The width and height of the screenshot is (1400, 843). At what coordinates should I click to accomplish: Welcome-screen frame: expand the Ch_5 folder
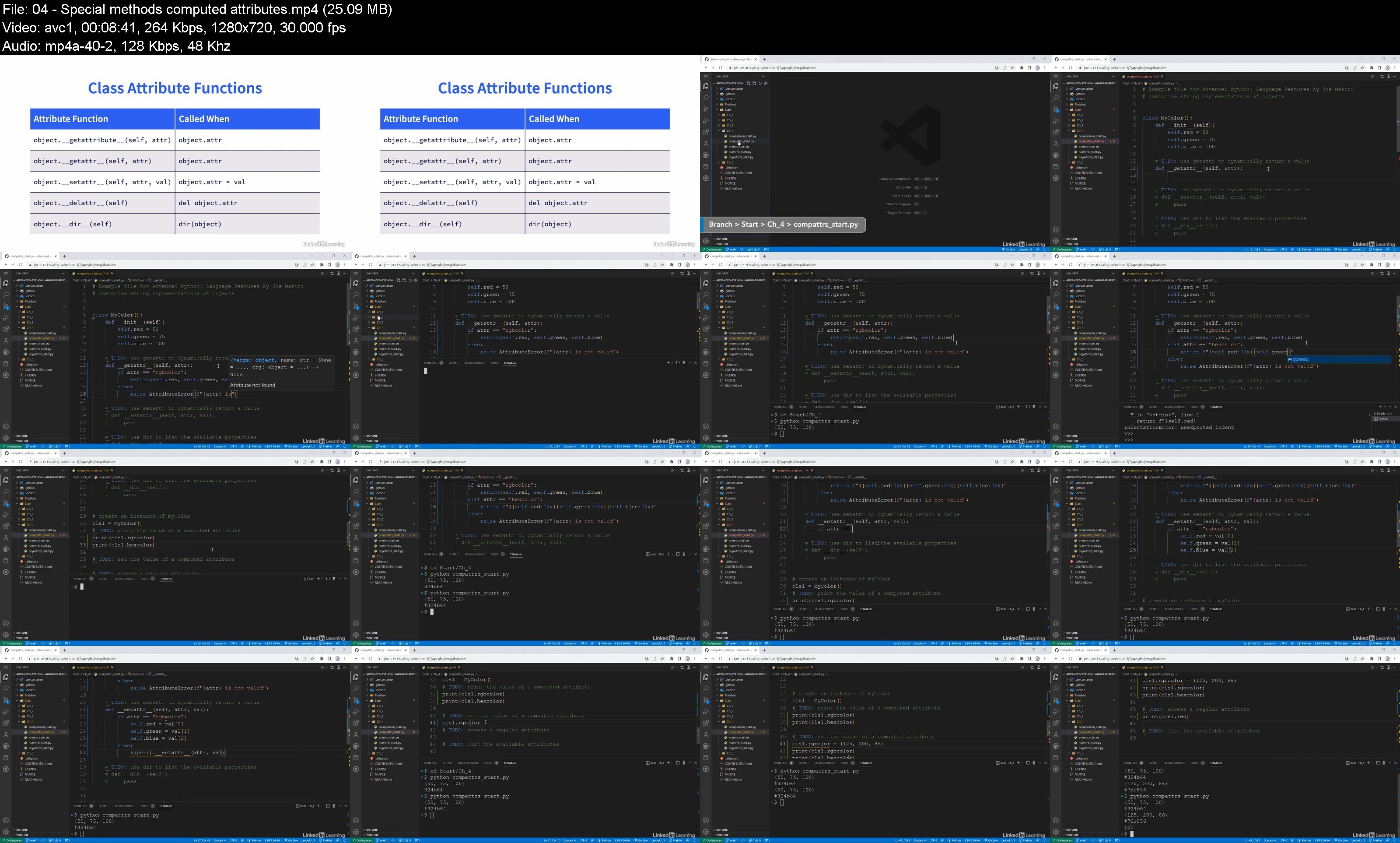click(740, 162)
